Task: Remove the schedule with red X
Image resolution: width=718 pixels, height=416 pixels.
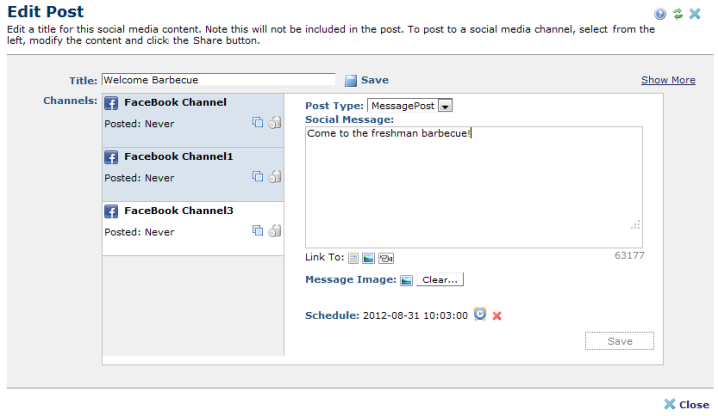Action: tap(497, 316)
